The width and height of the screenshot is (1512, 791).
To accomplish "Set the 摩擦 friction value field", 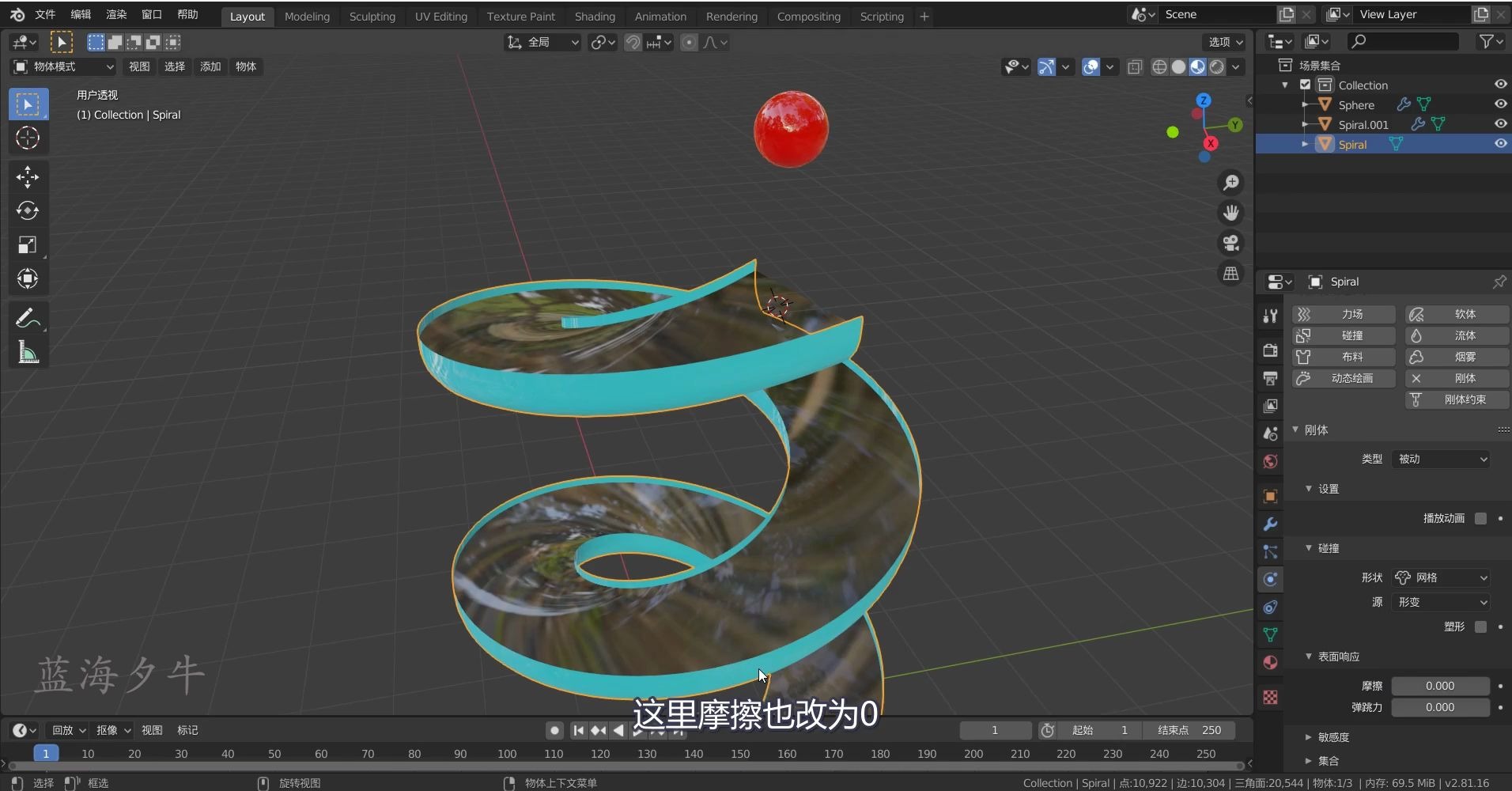I will point(1439,686).
